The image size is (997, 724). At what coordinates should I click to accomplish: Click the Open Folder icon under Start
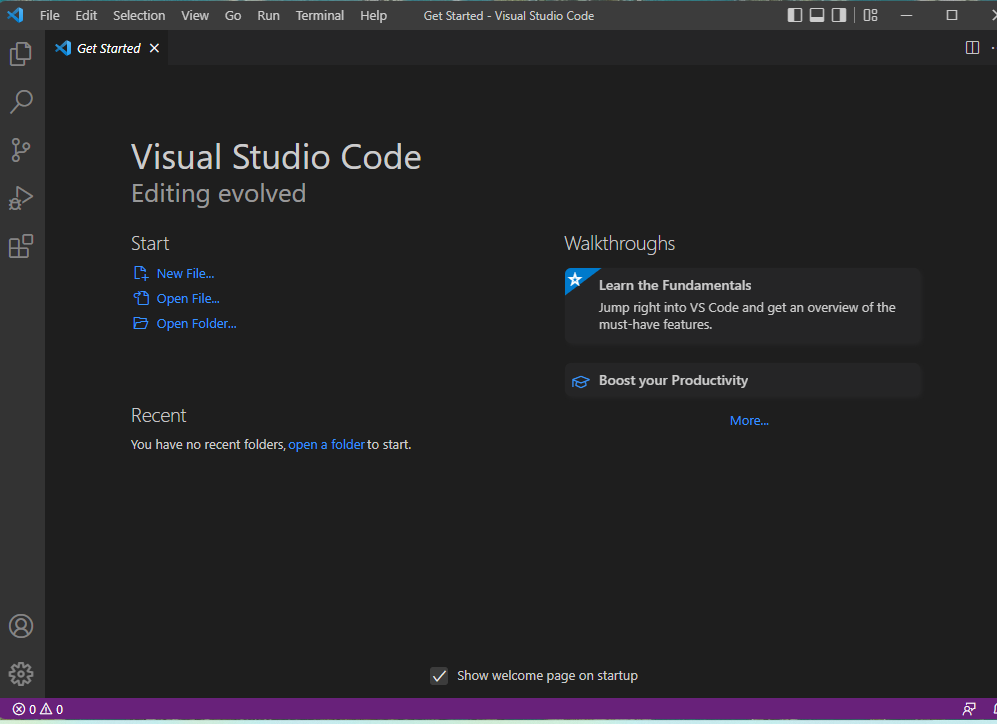[141, 324]
